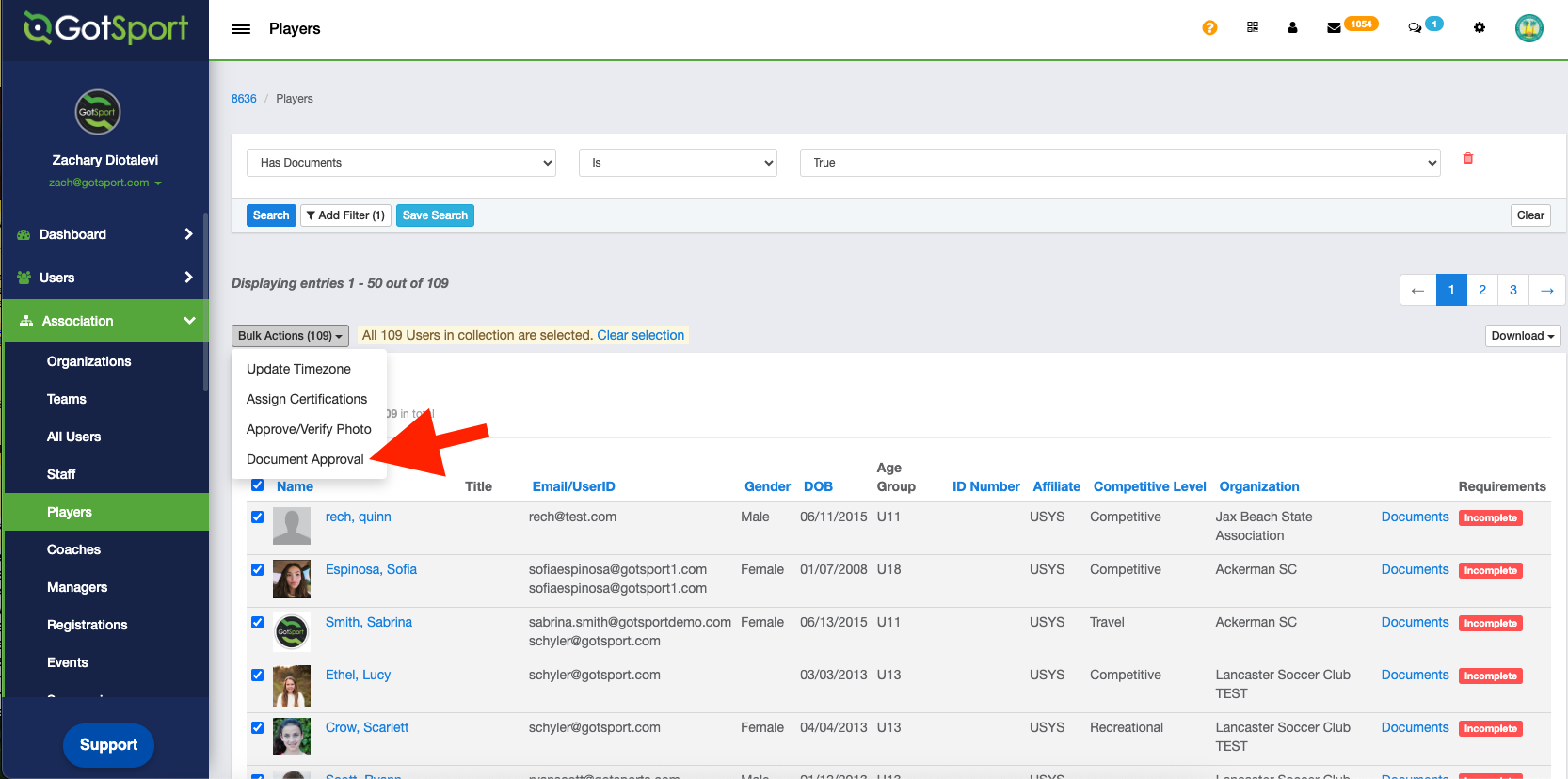This screenshot has width=1568, height=779.
Task: Expand the Download dropdown button
Action: coord(1522,336)
